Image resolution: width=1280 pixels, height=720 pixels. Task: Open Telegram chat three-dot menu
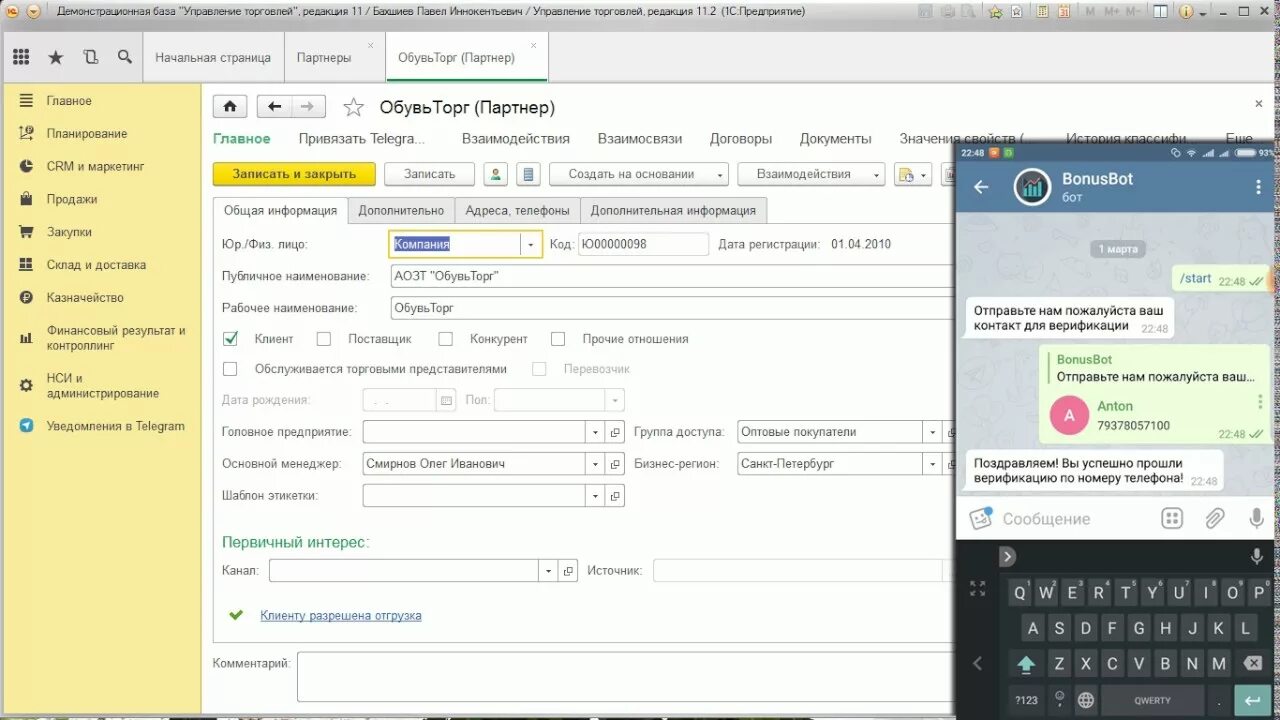pyautogui.click(x=1258, y=187)
